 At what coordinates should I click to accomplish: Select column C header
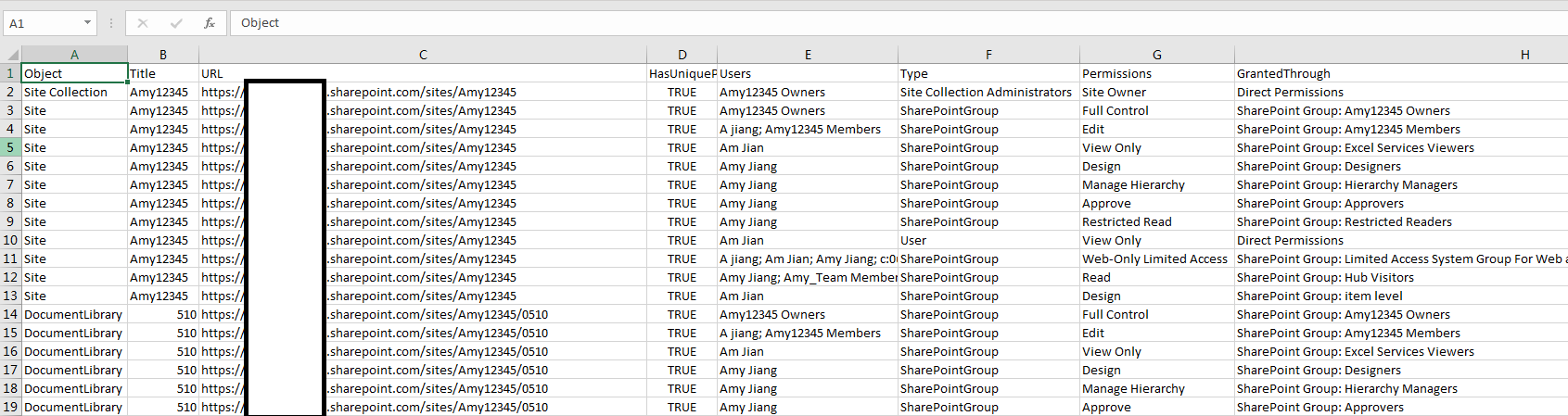(423, 55)
